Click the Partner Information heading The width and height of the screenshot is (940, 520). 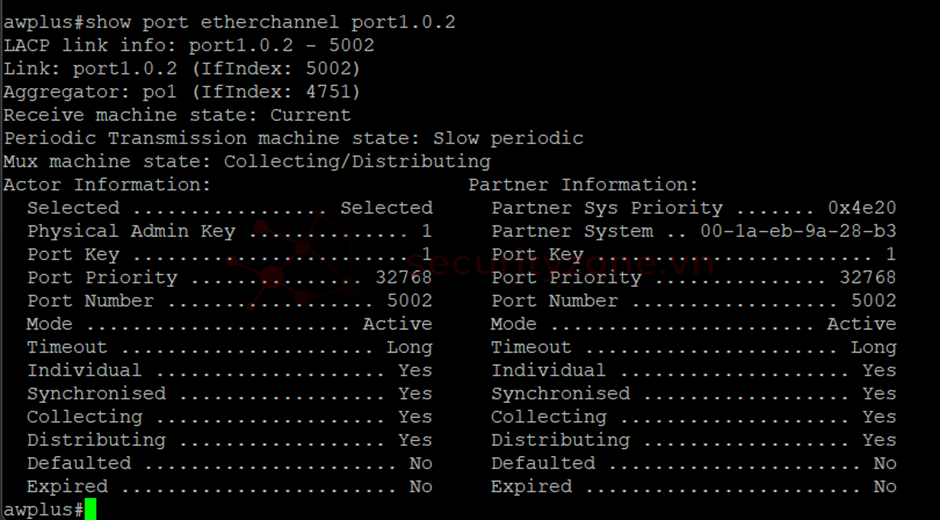coord(583,185)
